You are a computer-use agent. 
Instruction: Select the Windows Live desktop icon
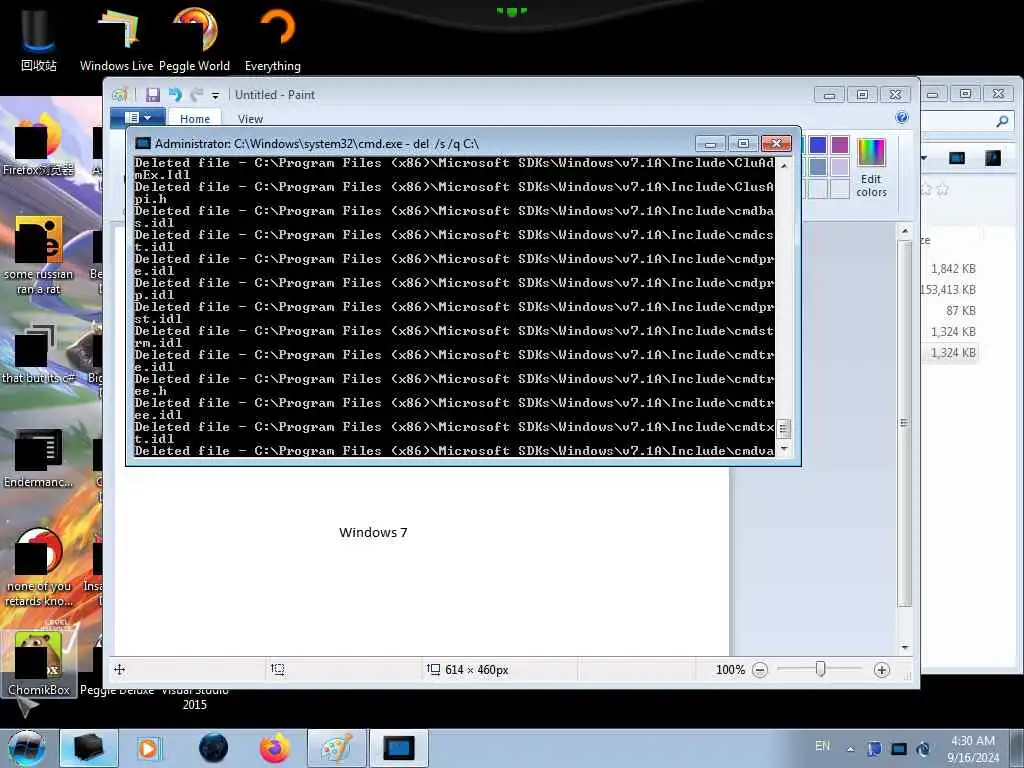[x=116, y=39]
